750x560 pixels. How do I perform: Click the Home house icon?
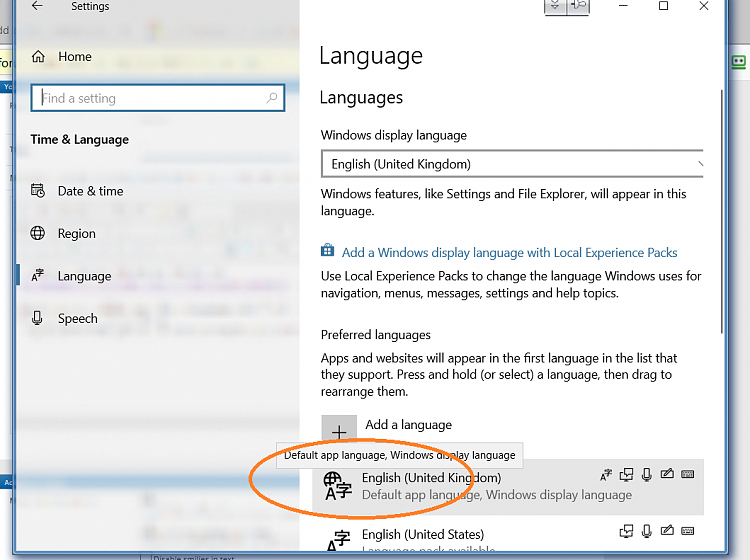(38, 56)
